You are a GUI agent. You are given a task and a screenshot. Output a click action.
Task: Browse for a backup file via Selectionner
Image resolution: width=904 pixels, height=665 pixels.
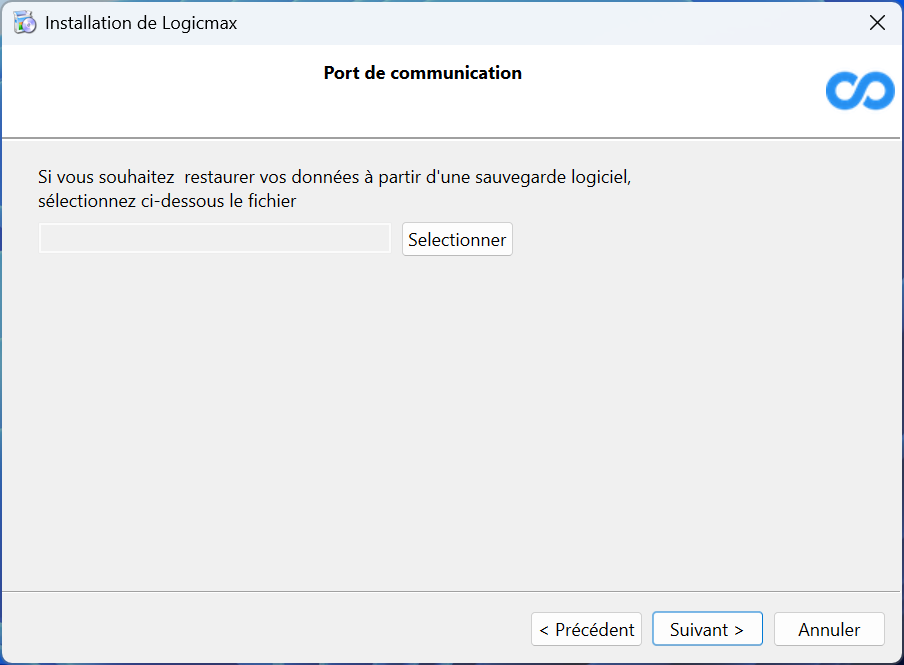457,240
